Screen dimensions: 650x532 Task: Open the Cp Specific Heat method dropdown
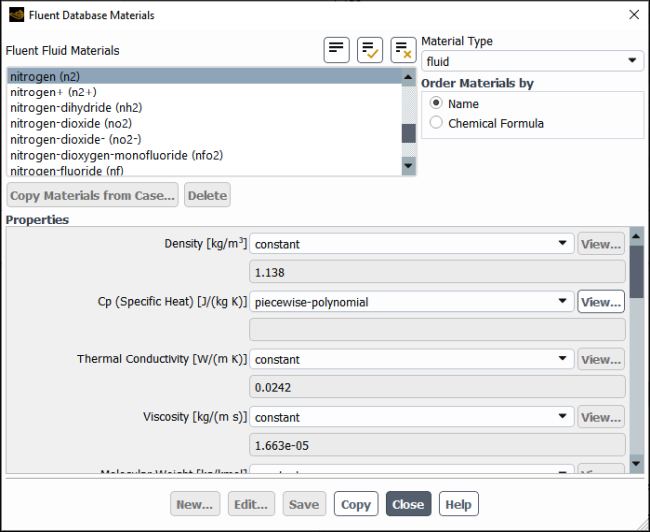click(x=411, y=301)
